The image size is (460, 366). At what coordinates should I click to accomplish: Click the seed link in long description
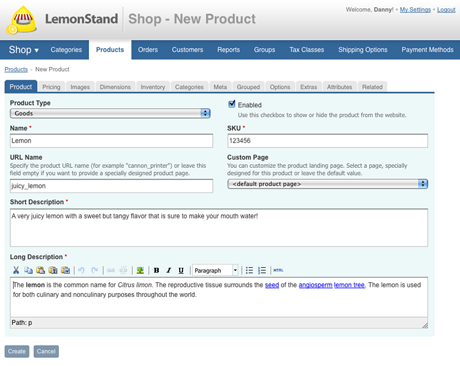tap(272, 285)
